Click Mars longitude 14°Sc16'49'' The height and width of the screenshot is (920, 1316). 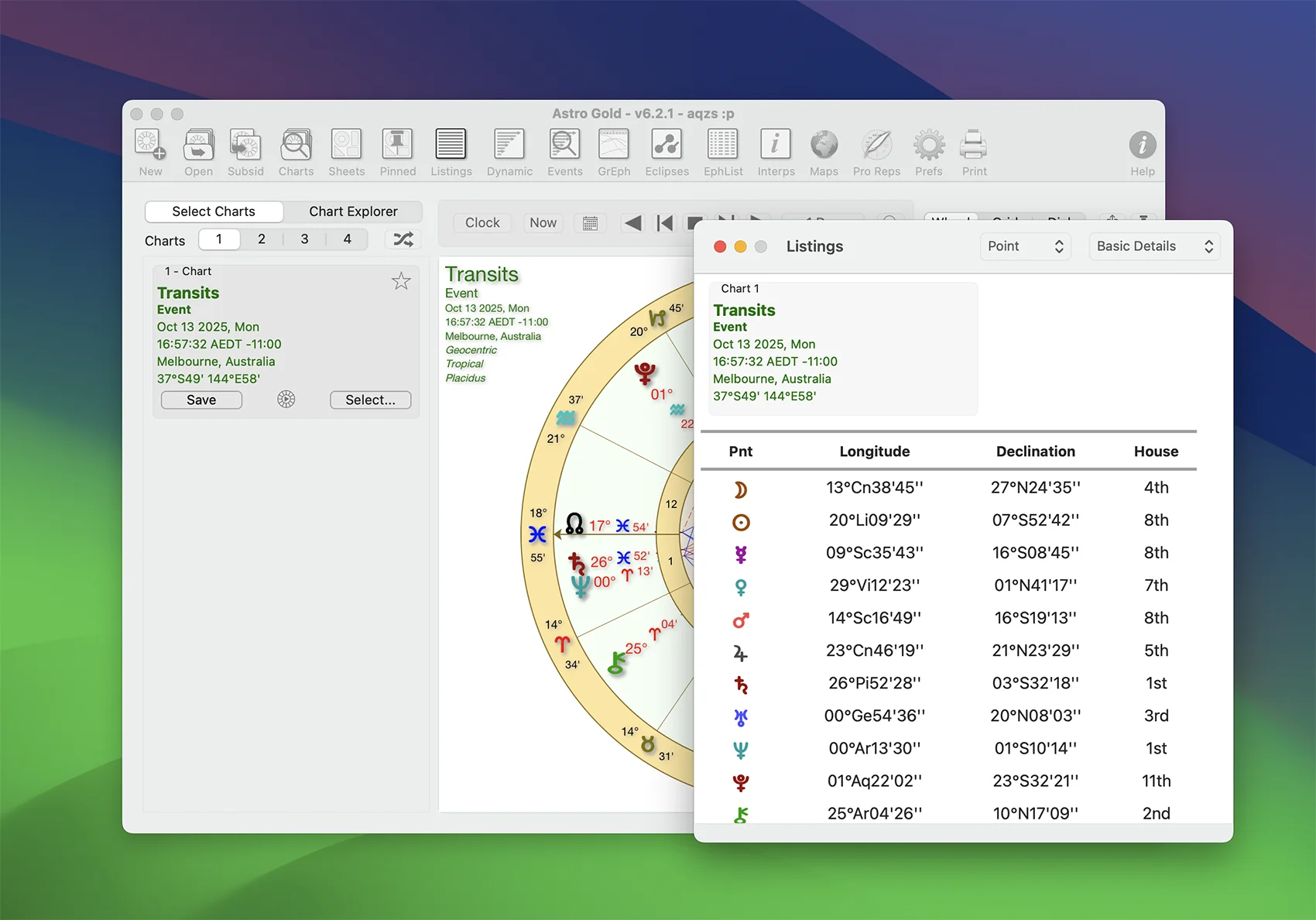coord(875,618)
